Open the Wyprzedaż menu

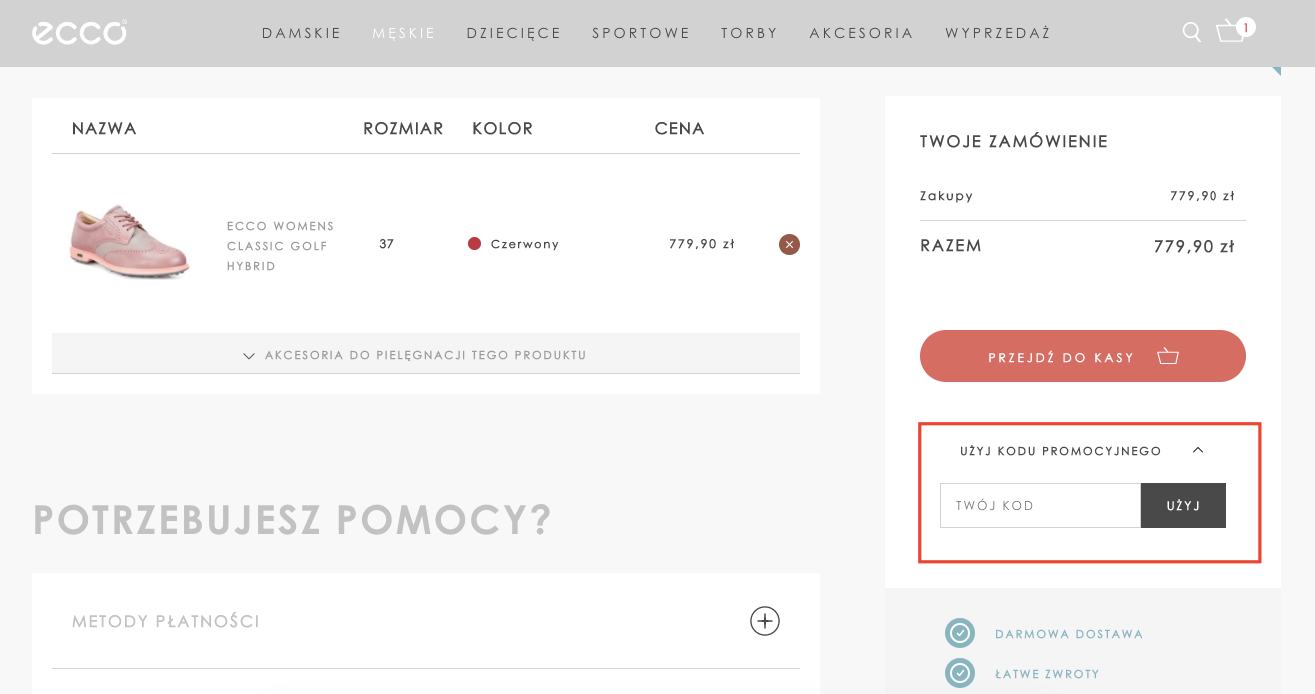tap(998, 33)
